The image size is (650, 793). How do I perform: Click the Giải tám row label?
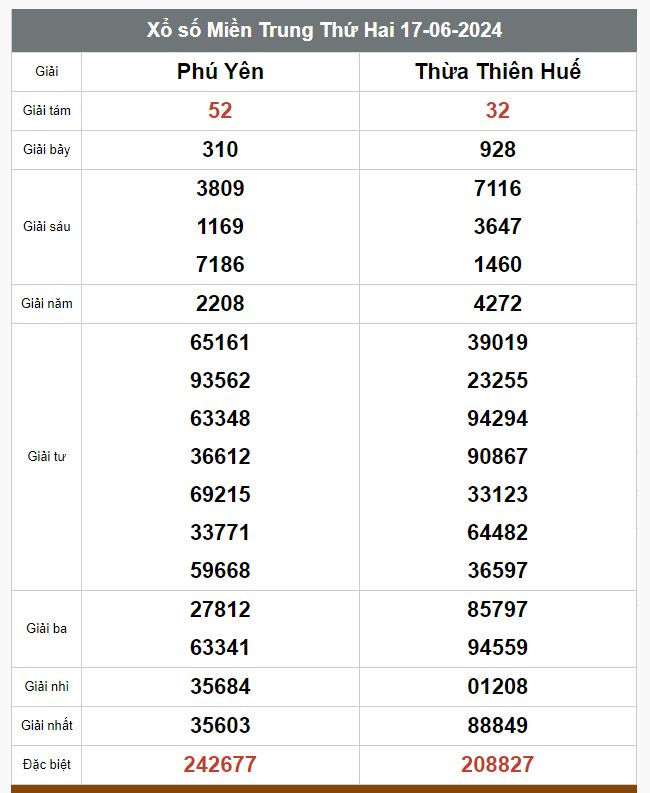click(46, 111)
